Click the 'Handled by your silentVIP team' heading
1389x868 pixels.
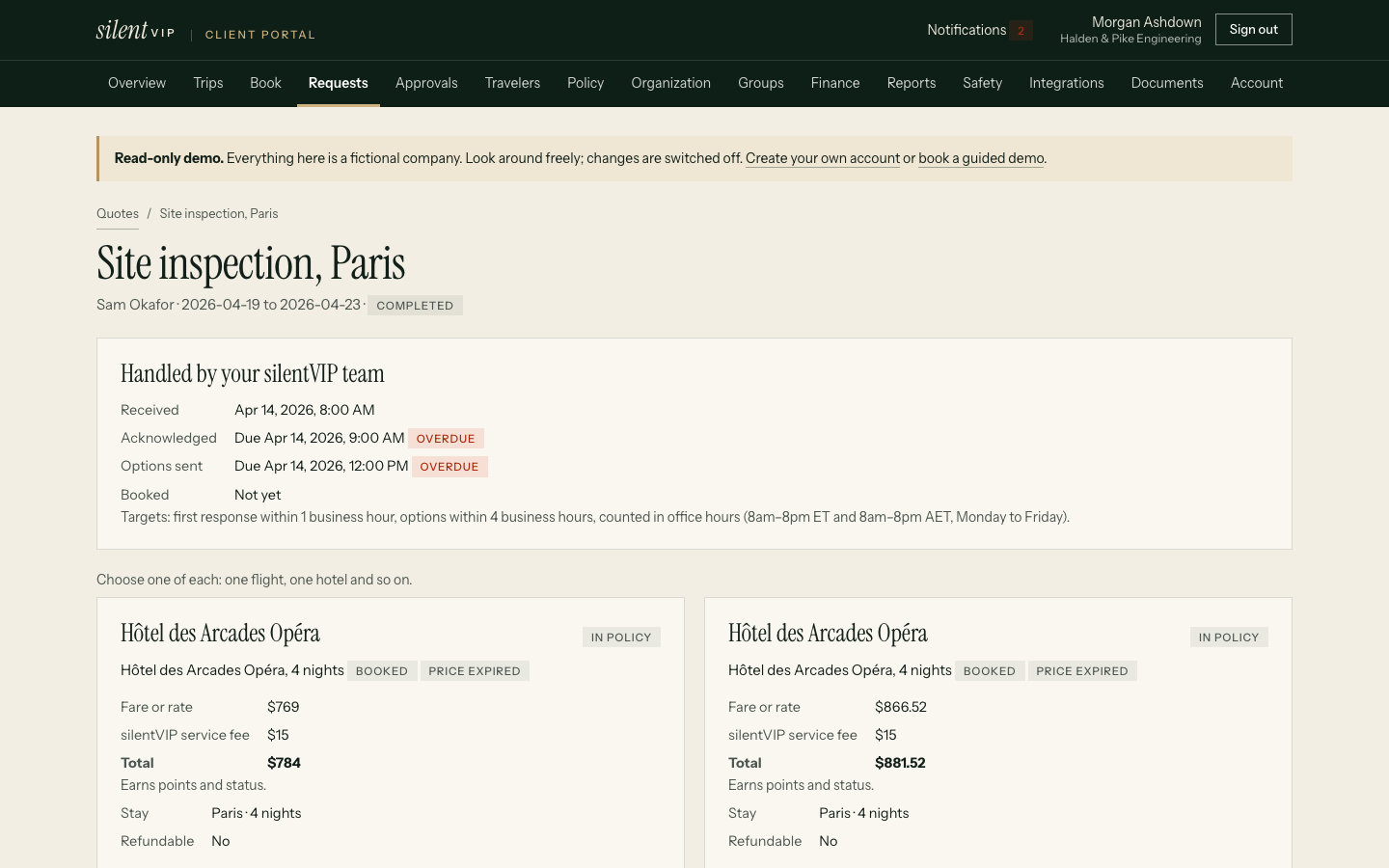coord(253,373)
